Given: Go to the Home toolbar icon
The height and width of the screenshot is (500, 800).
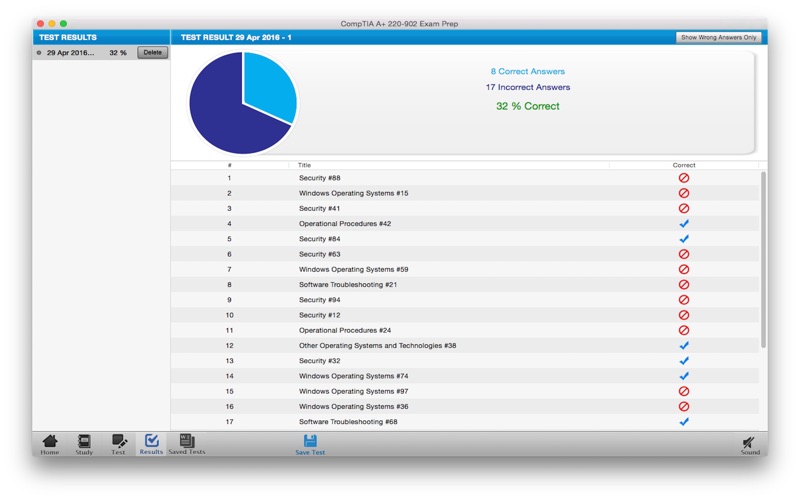Looking at the screenshot, I should (x=49, y=444).
